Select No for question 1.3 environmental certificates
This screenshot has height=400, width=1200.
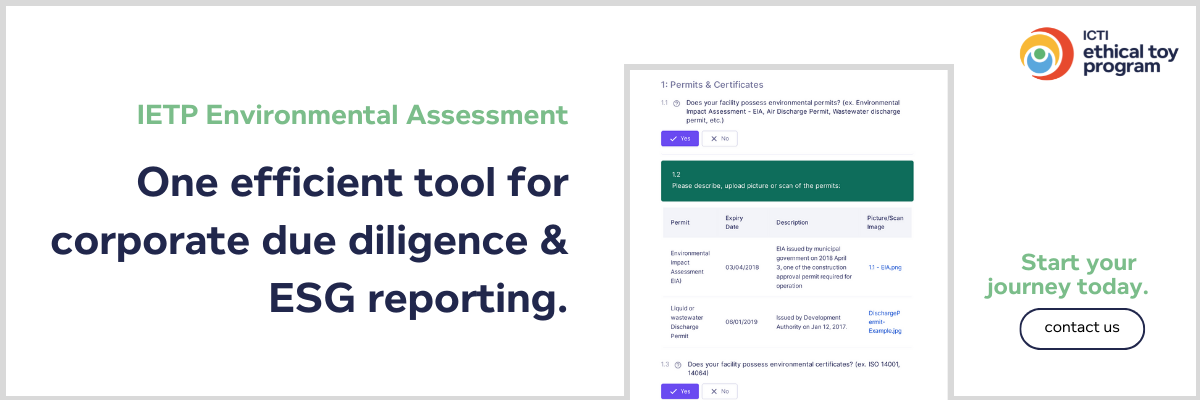(720, 391)
